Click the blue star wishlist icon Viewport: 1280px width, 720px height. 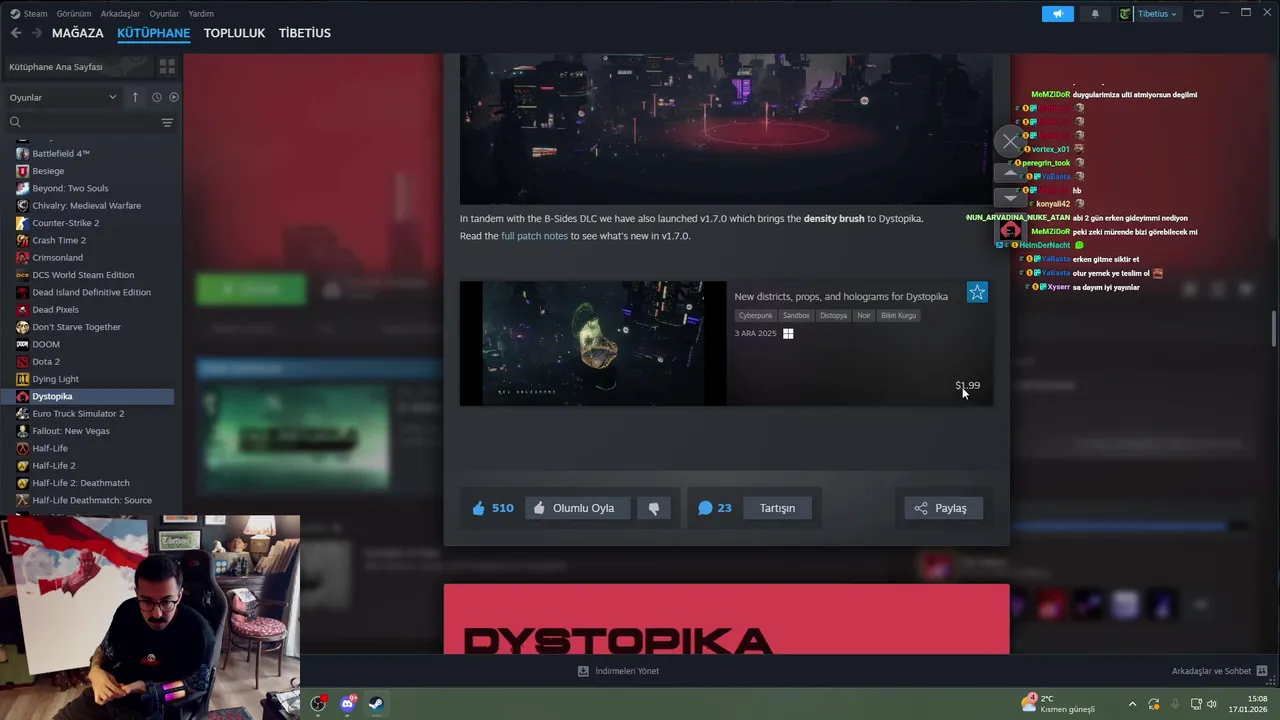click(x=977, y=292)
